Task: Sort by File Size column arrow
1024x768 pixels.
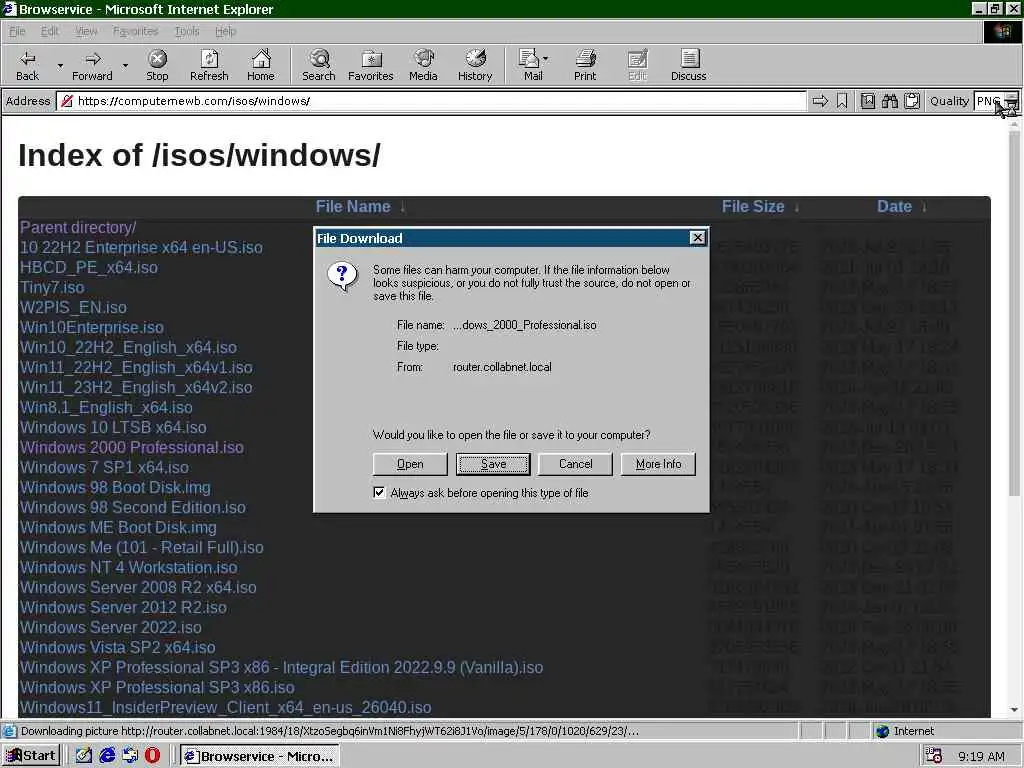Action: tap(797, 207)
